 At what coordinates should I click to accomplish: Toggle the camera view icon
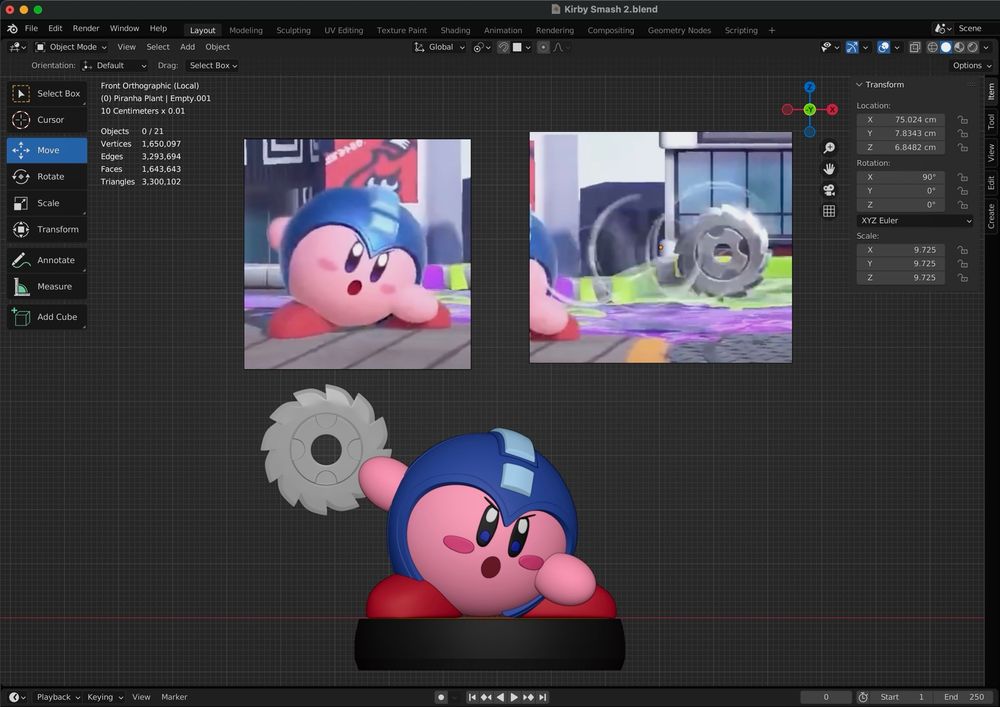tap(829, 190)
